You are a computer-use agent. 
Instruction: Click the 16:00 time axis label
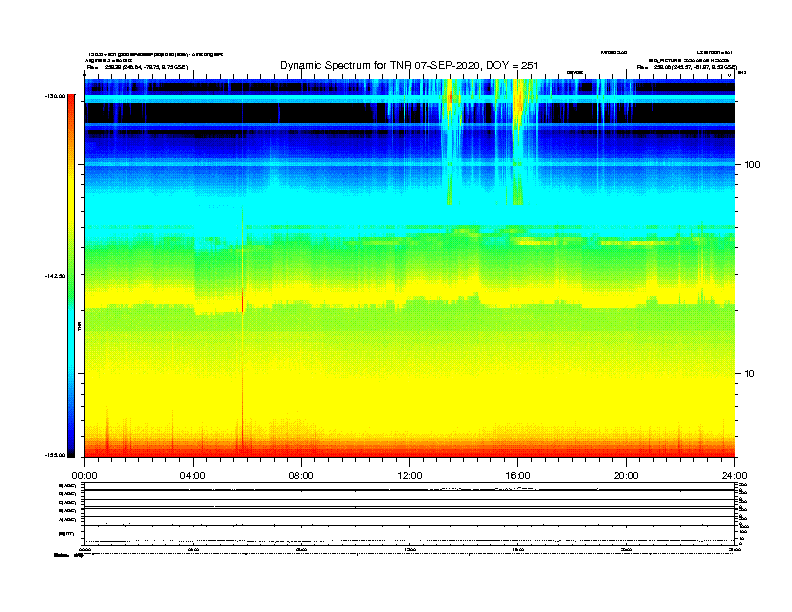(518, 476)
